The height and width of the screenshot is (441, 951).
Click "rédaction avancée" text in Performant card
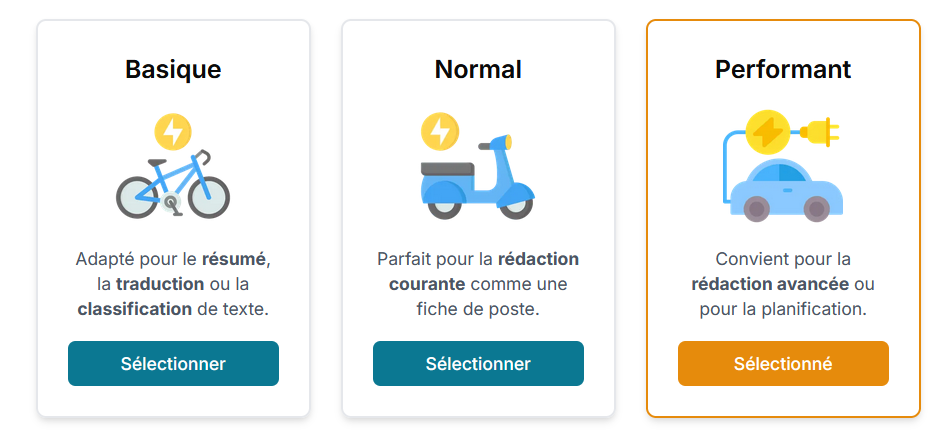click(x=770, y=284)
